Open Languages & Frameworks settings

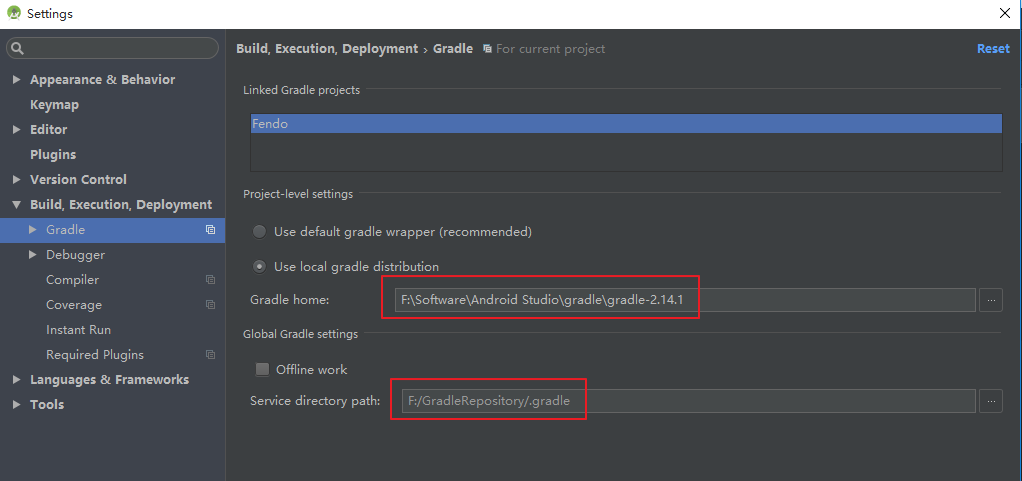coord(112,379)
